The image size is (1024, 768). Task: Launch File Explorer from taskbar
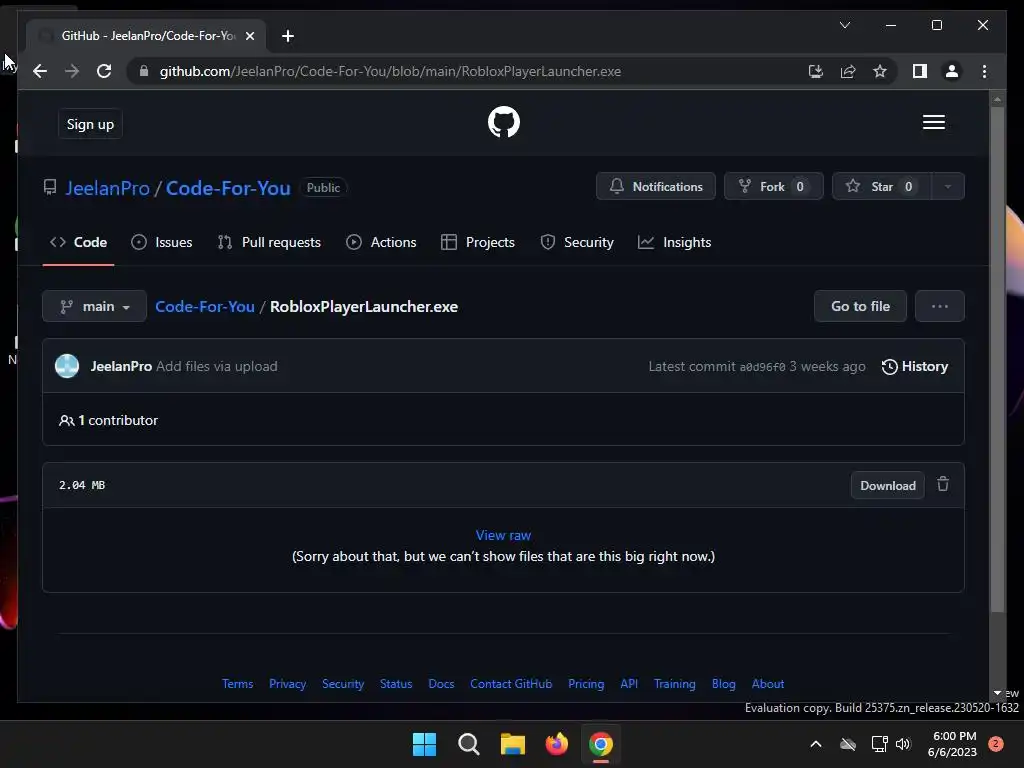coord(513,744)
